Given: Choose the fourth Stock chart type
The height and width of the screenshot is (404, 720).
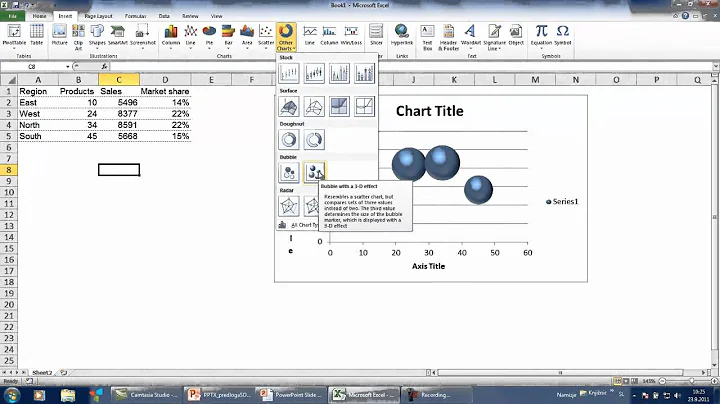Looking at the screenshot, I should pyautogui.click(x=364, y=73).
